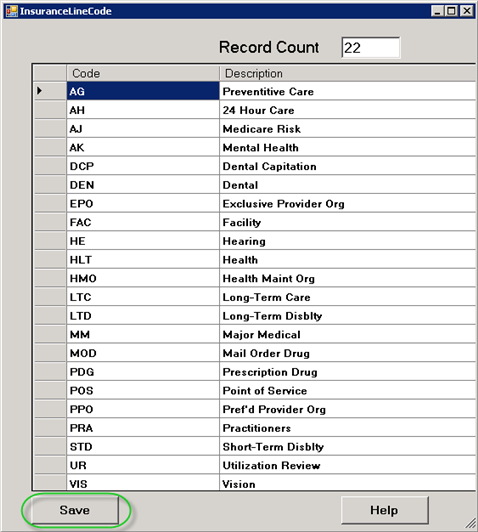Click the Health Maint Org description

[x=348, y=278]
